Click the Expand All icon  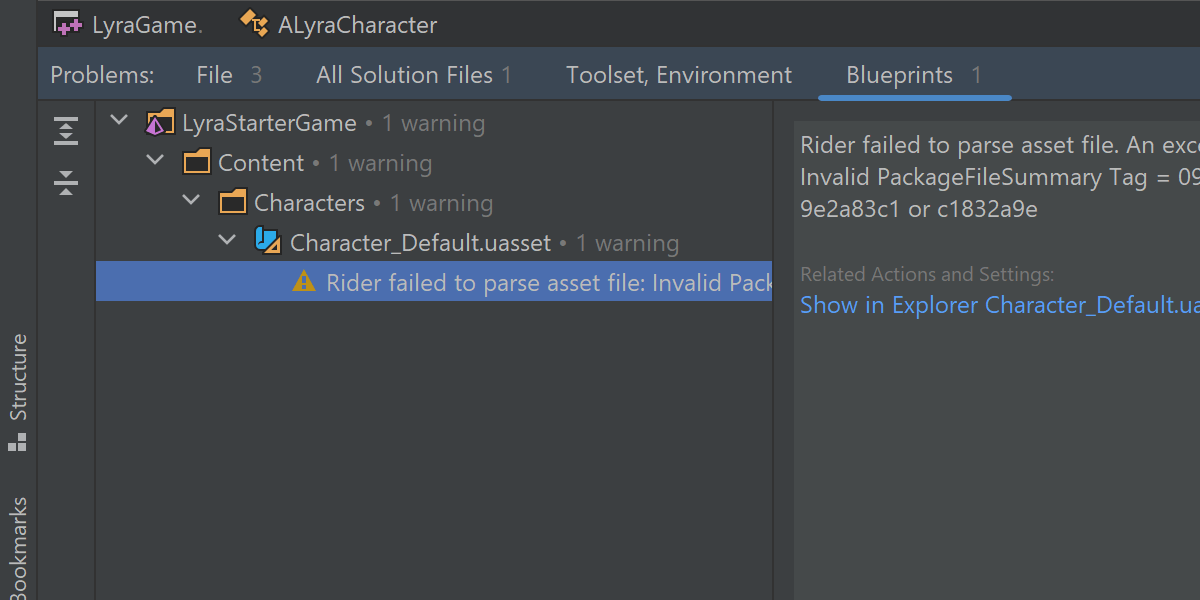[66, 131]
